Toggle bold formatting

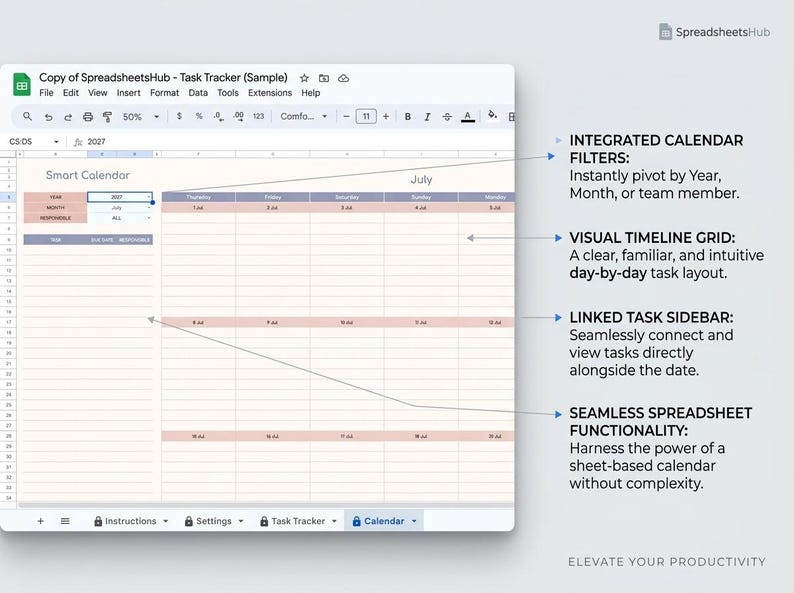[408, 117]
